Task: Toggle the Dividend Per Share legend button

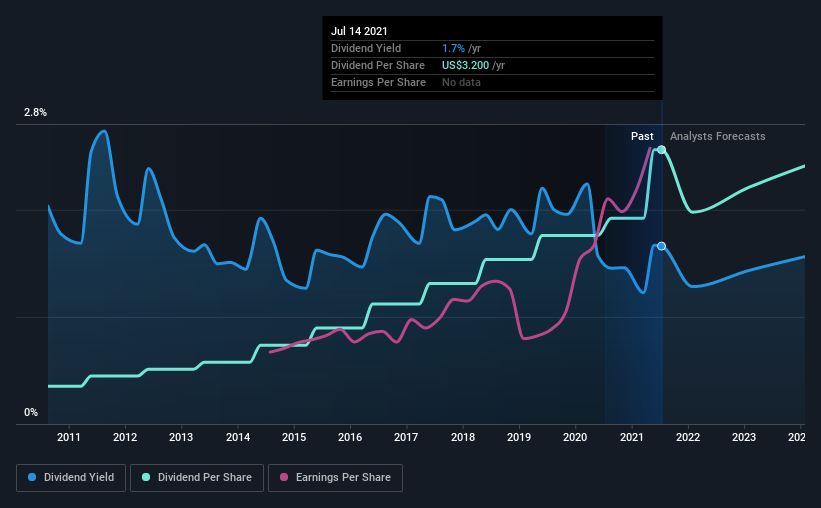Action: point(197,478)
